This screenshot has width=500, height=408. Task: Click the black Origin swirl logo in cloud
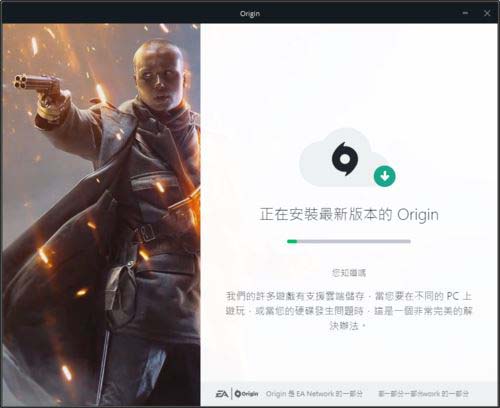tap(345, 159)
